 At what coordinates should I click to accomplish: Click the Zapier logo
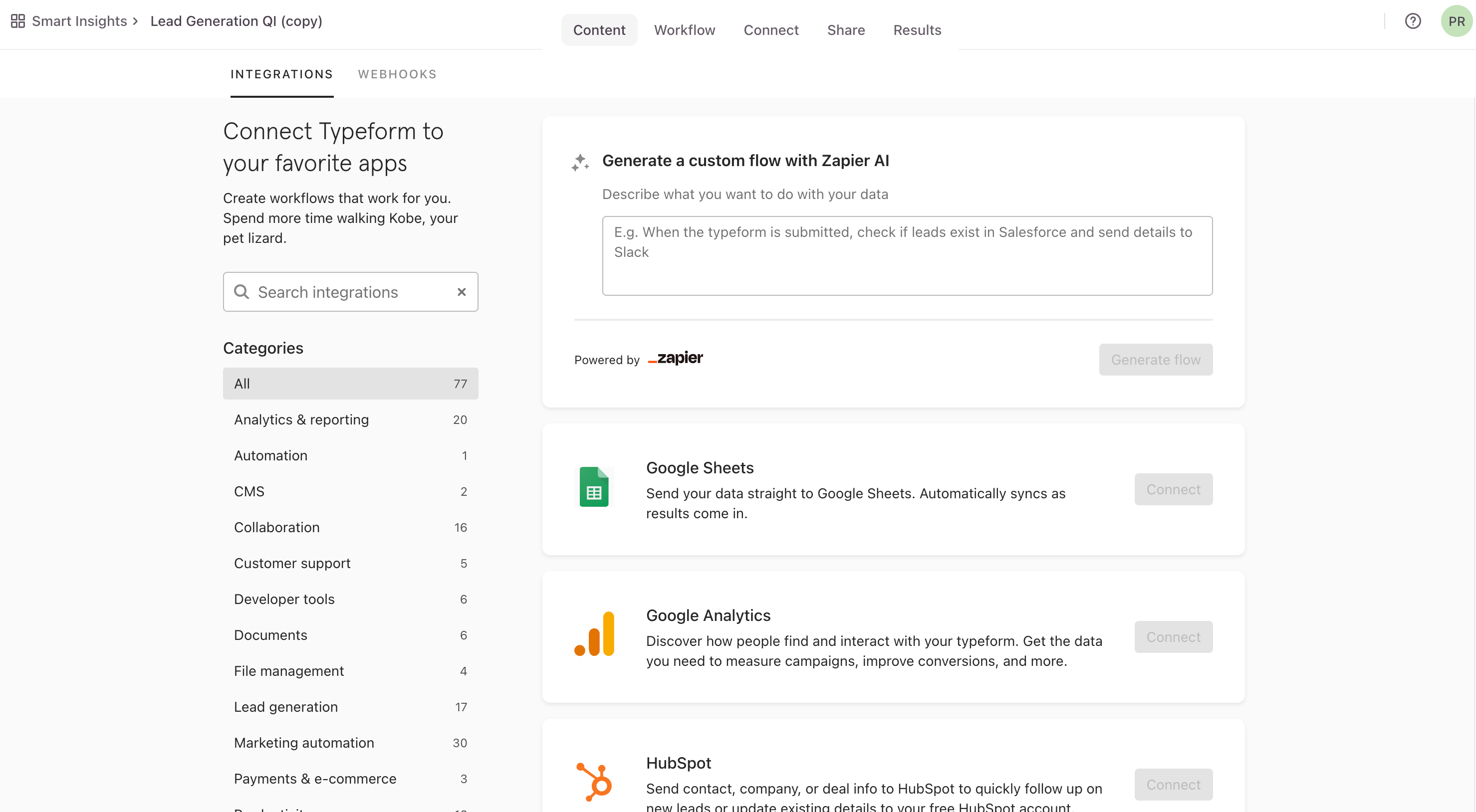pos(675,359)
